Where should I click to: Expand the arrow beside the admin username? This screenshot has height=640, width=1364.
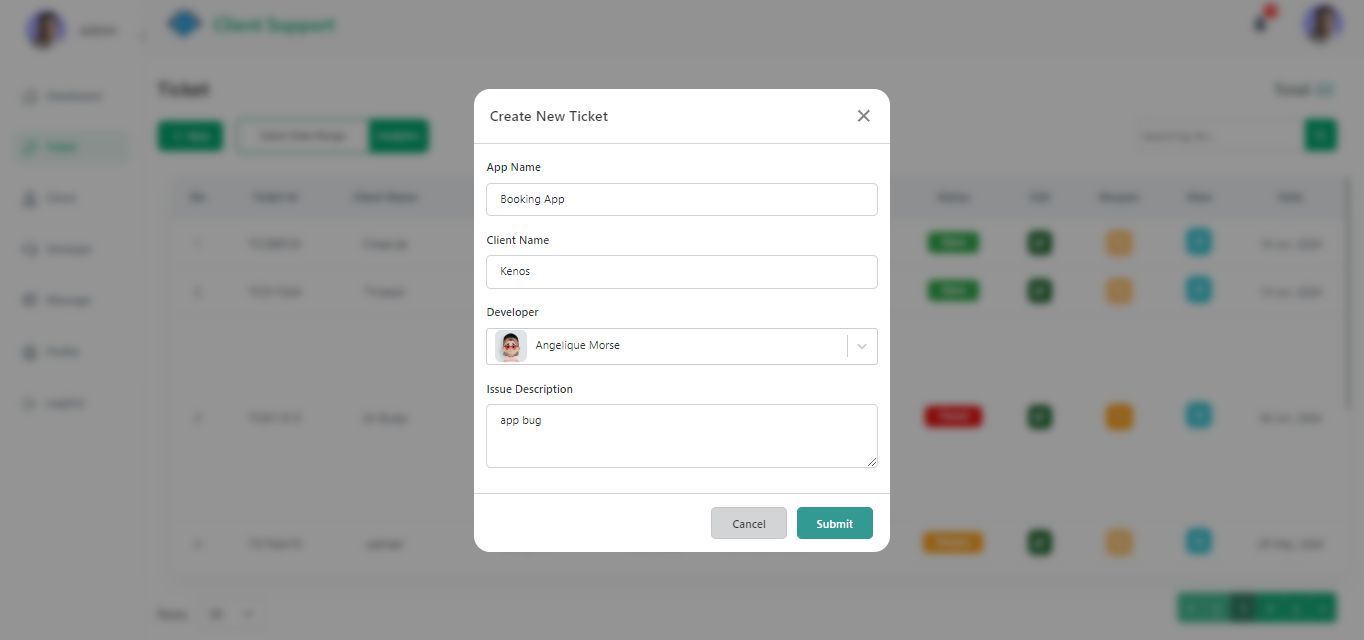coord(142,36)
